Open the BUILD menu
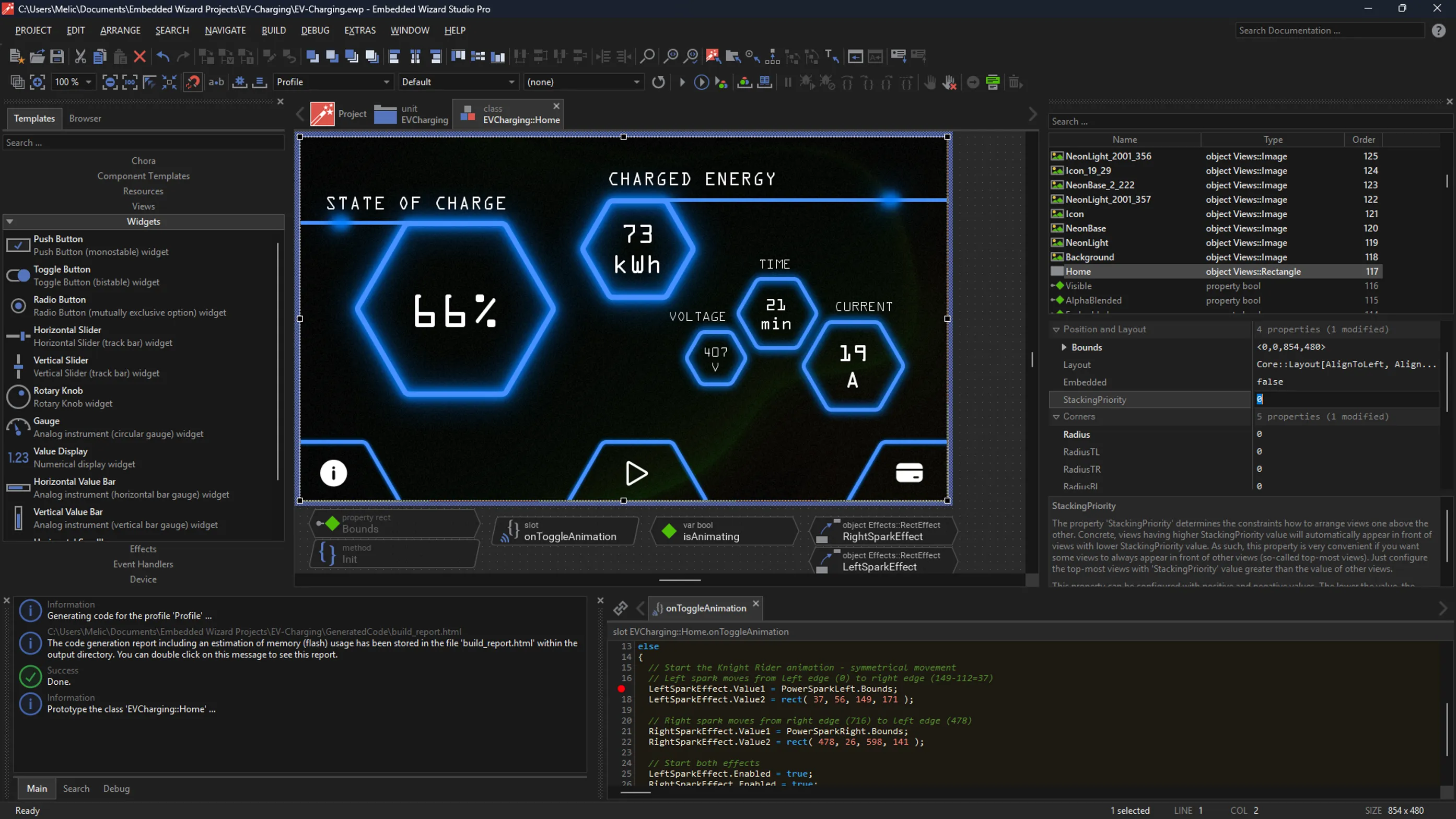The image size is (1456, 819). 273,30
